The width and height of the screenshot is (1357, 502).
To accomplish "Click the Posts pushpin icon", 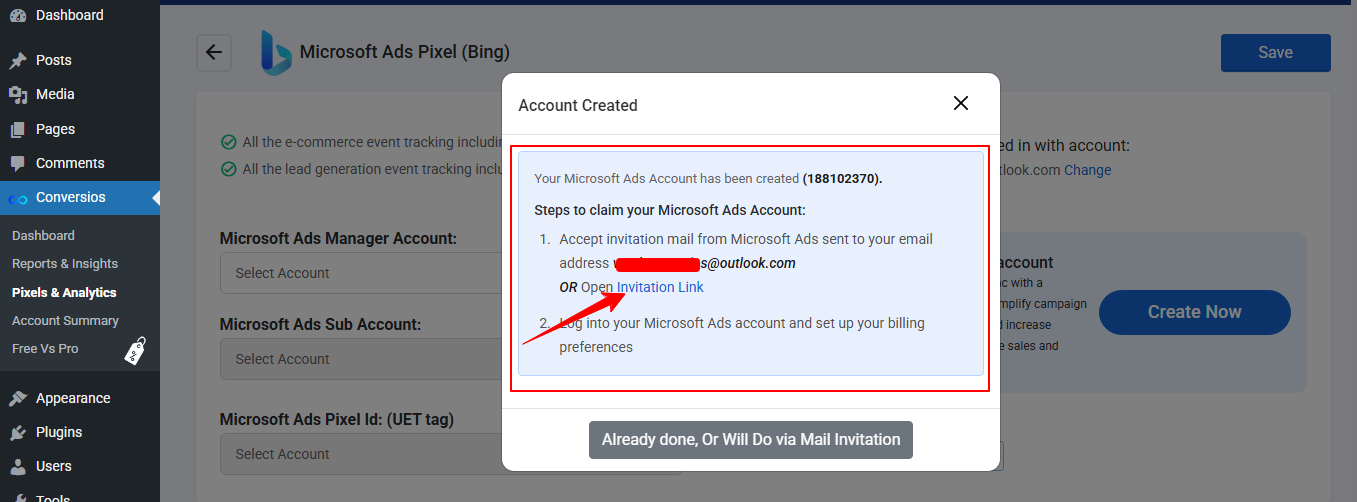I will point(17,60).
